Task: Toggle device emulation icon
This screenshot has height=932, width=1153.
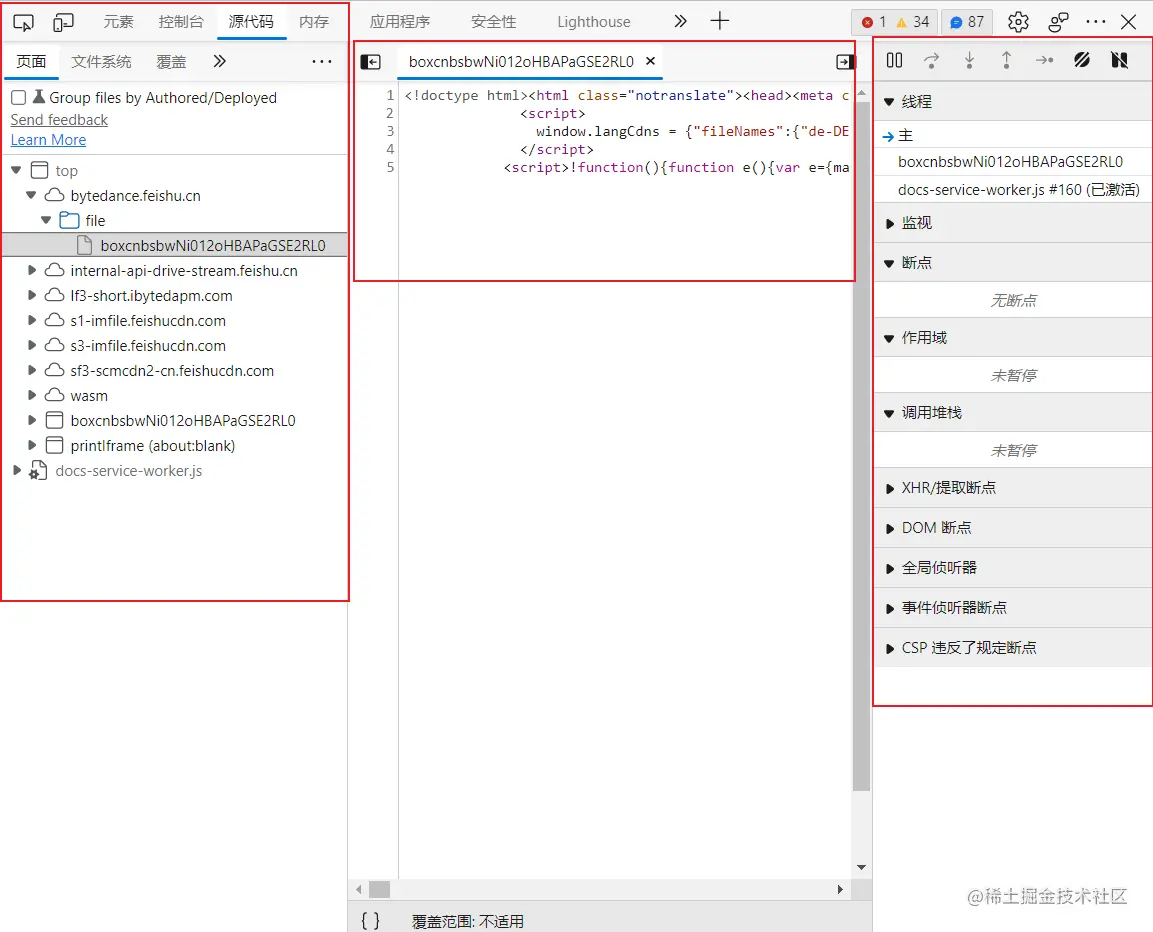Action: pos(63,23)
